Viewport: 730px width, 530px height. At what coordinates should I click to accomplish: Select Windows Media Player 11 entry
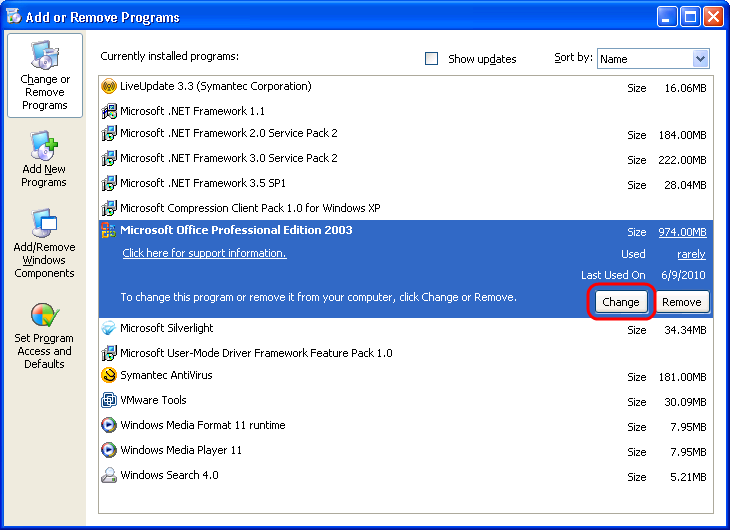click(406, 450)
